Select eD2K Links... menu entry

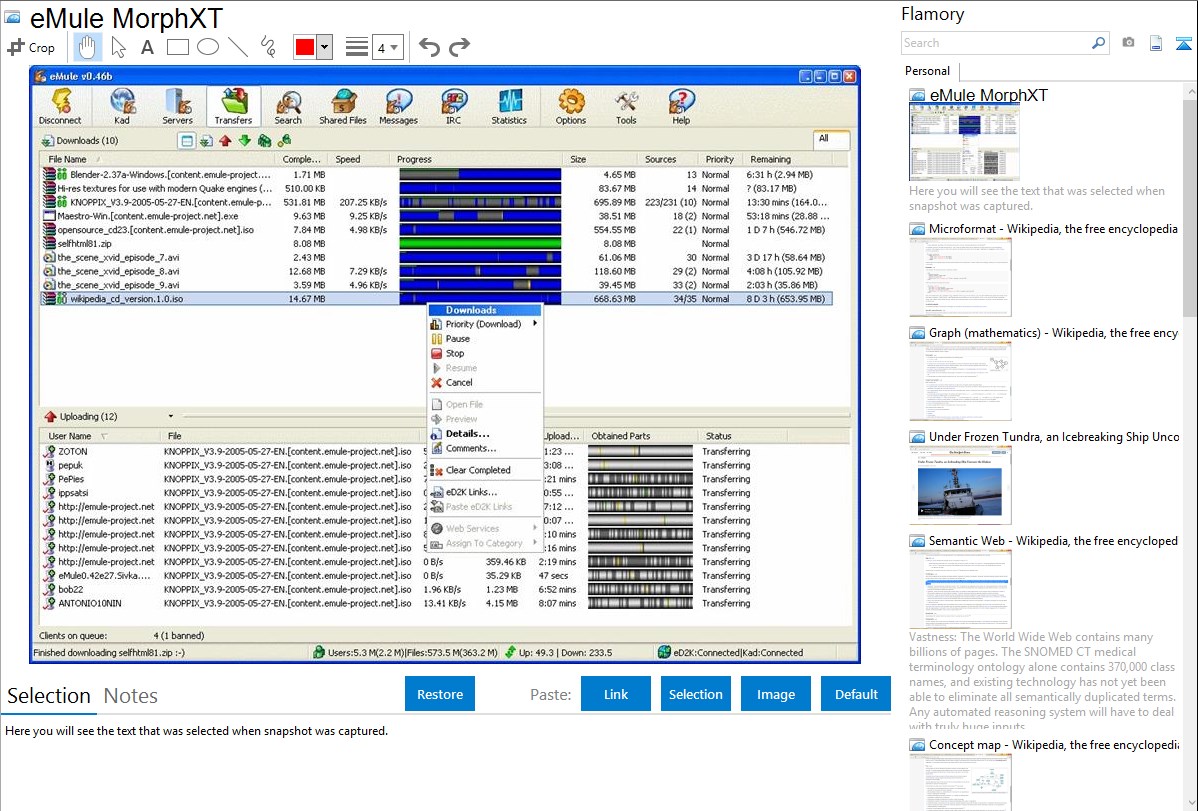(484, 492)
